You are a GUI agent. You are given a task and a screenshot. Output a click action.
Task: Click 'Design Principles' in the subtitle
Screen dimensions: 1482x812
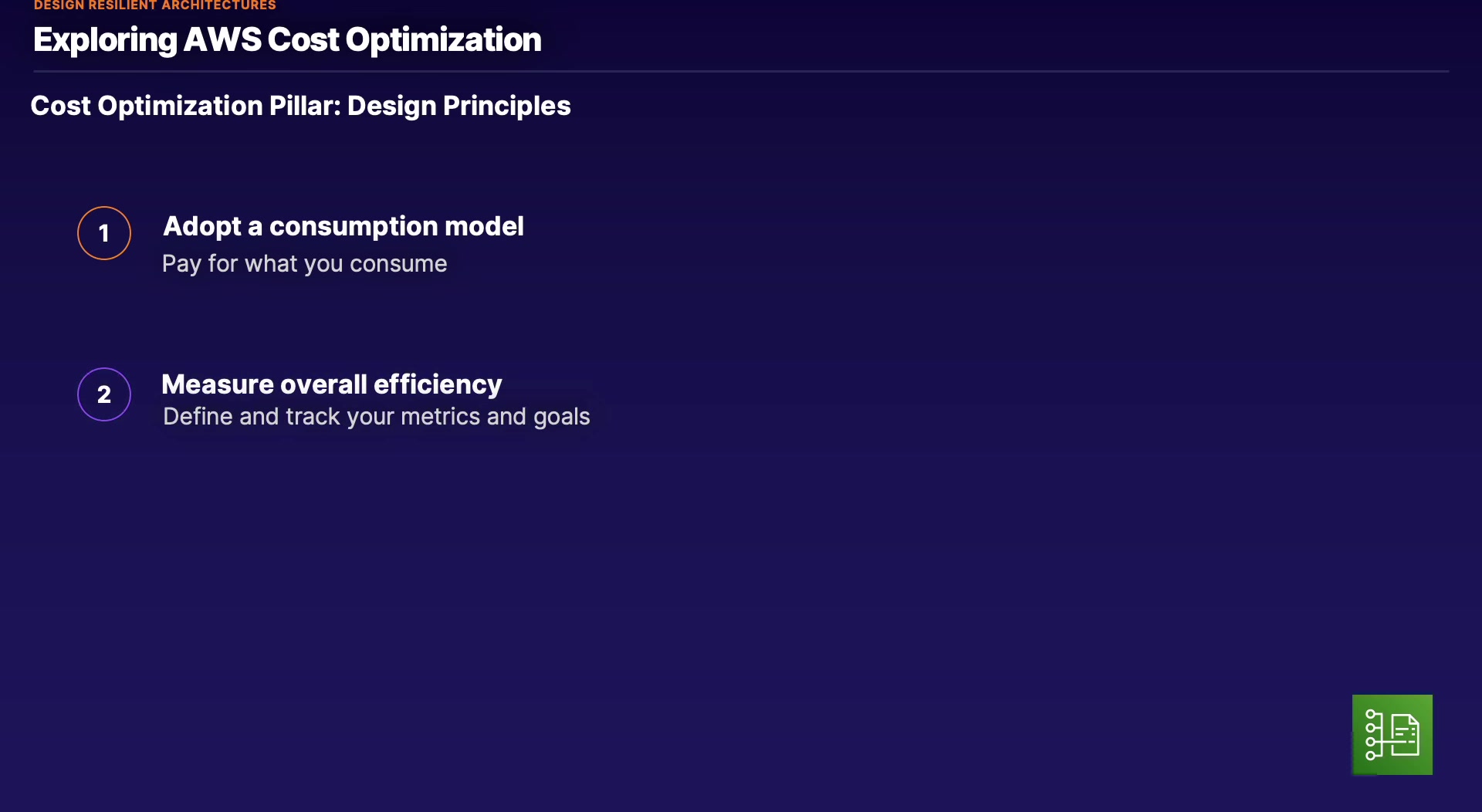click(458, 106)
